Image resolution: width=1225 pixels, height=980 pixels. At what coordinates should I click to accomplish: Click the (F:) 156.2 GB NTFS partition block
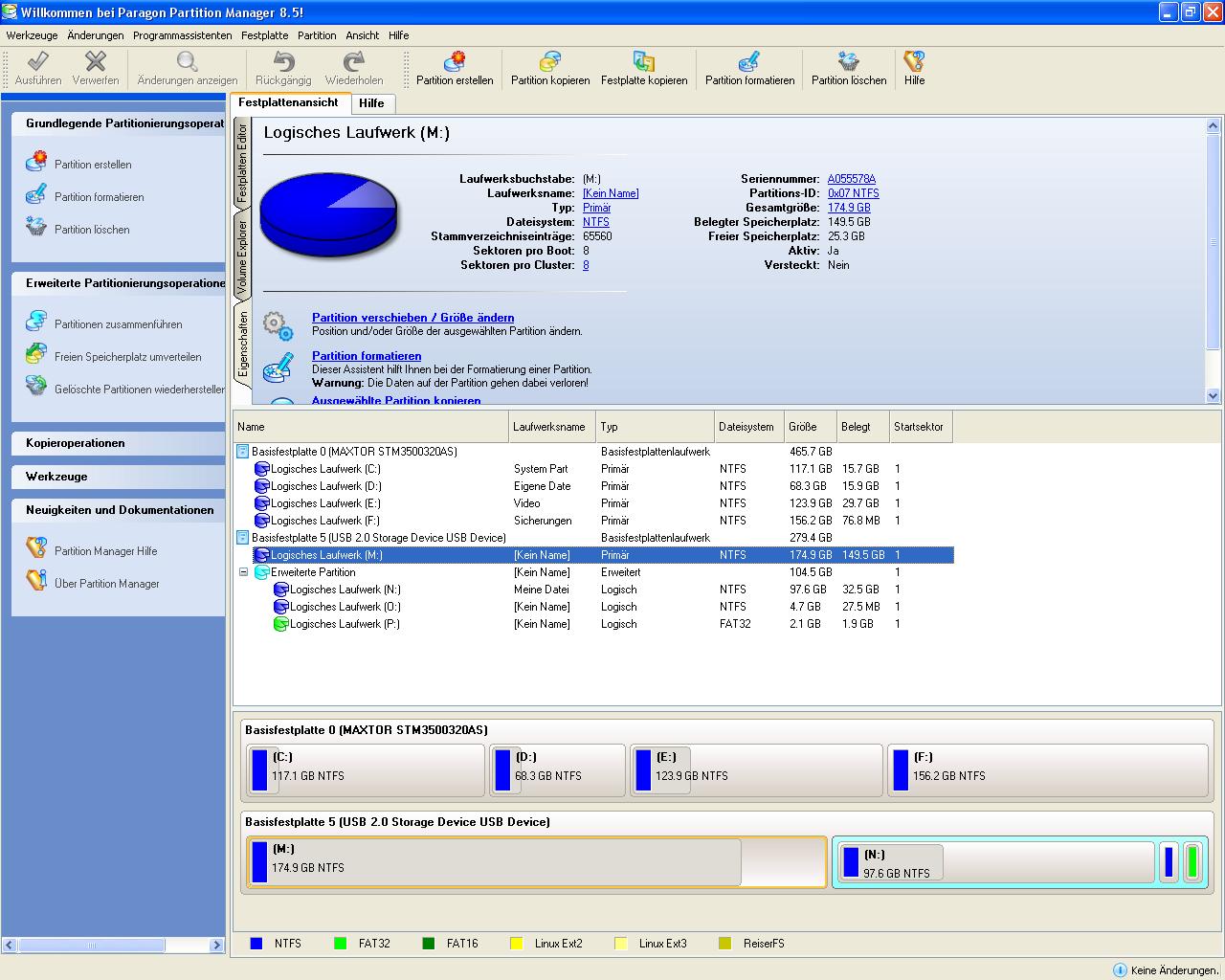(x=1048, y=770)
